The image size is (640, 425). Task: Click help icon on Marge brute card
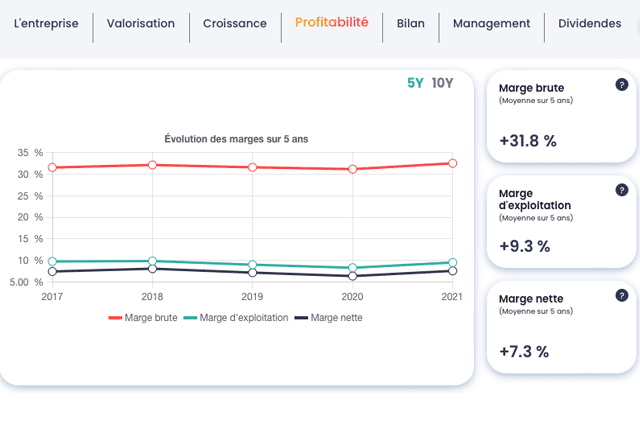[x=622, y=85]
